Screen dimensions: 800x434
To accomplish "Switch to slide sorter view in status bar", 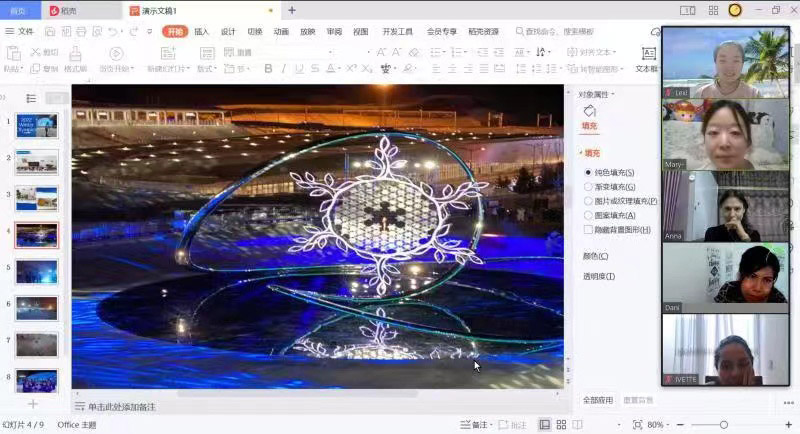I will point(561,425).
